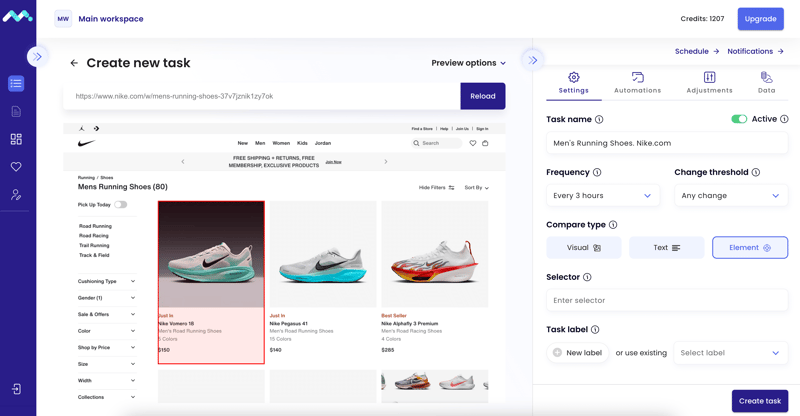Click the logout icon at the sidebar bottom
The height and width of the screenshot is (416, 800).
coord(16,389)
